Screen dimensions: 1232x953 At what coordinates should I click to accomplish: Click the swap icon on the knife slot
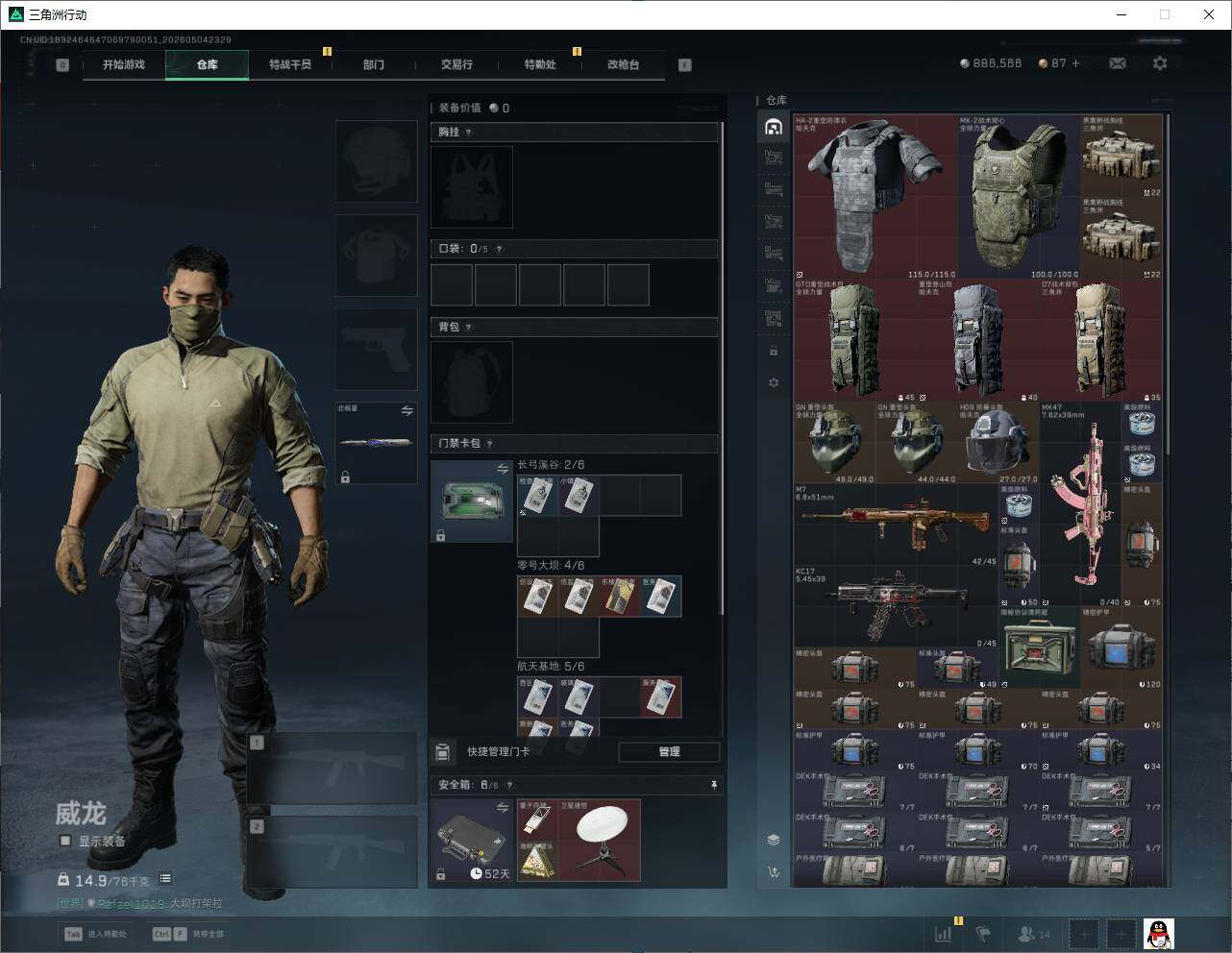407,411
